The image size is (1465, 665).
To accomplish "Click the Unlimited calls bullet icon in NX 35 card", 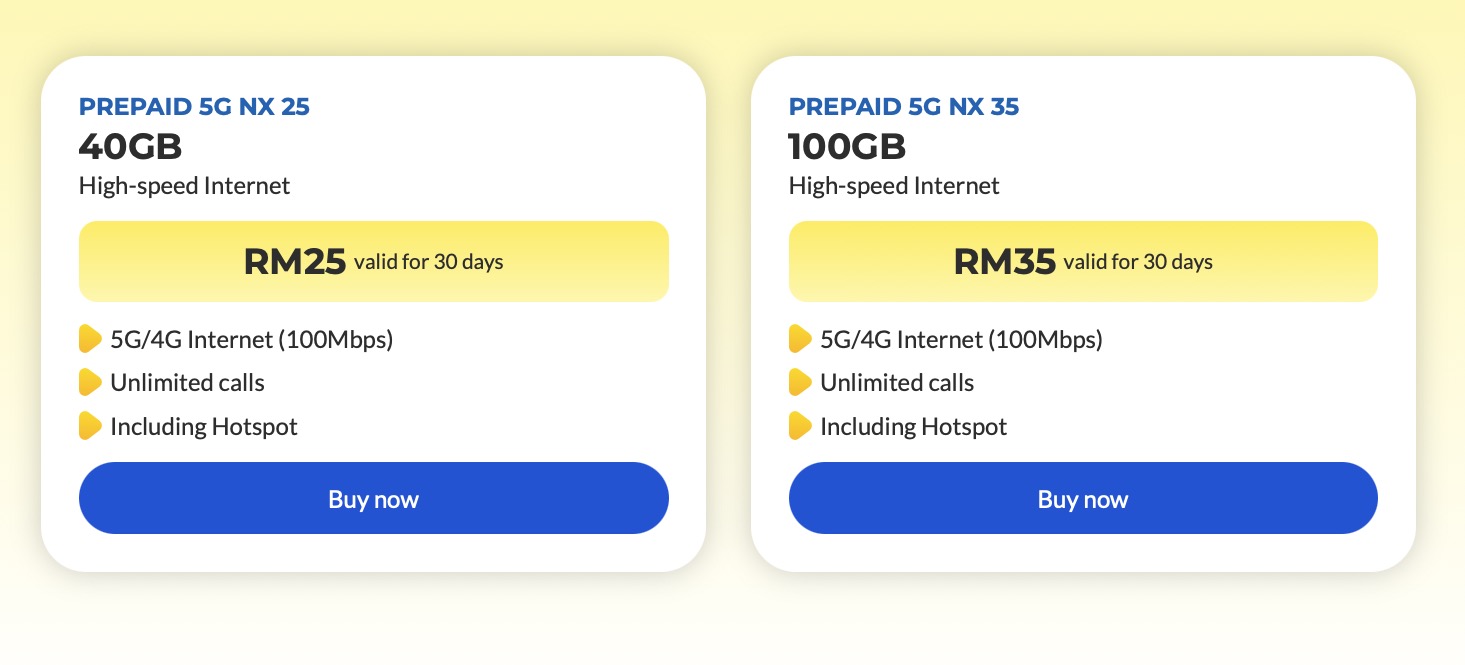I will pos(800,382).
